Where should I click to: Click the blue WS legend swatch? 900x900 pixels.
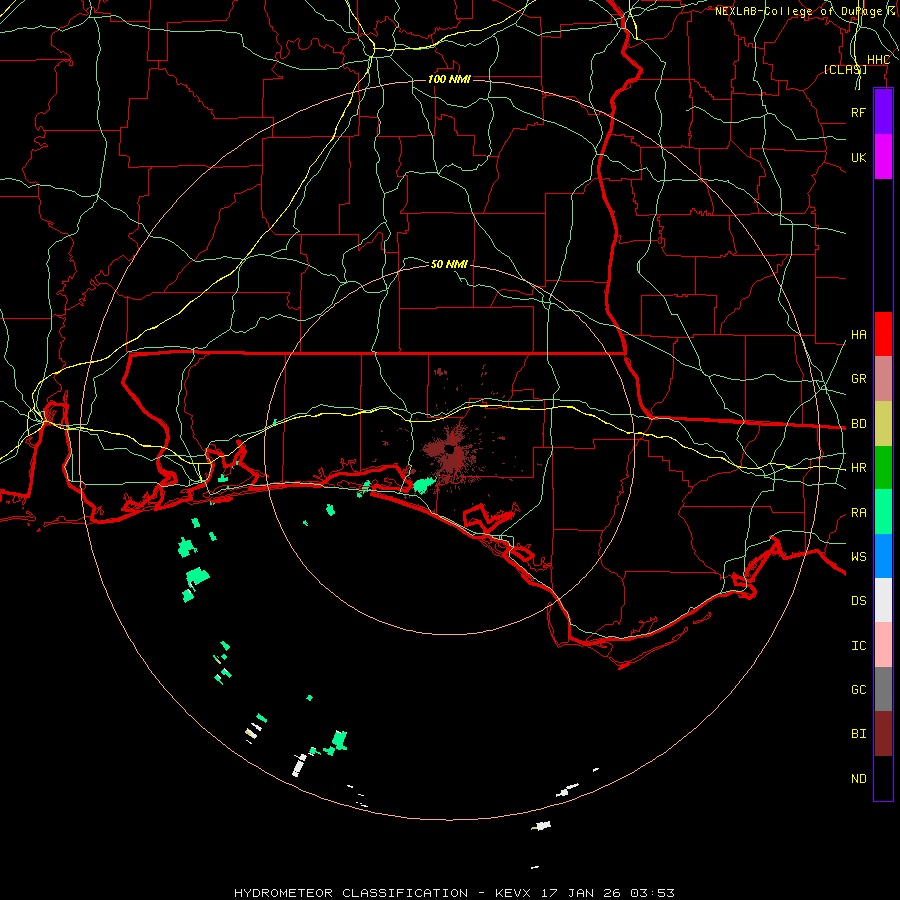(x=883, y=556)
